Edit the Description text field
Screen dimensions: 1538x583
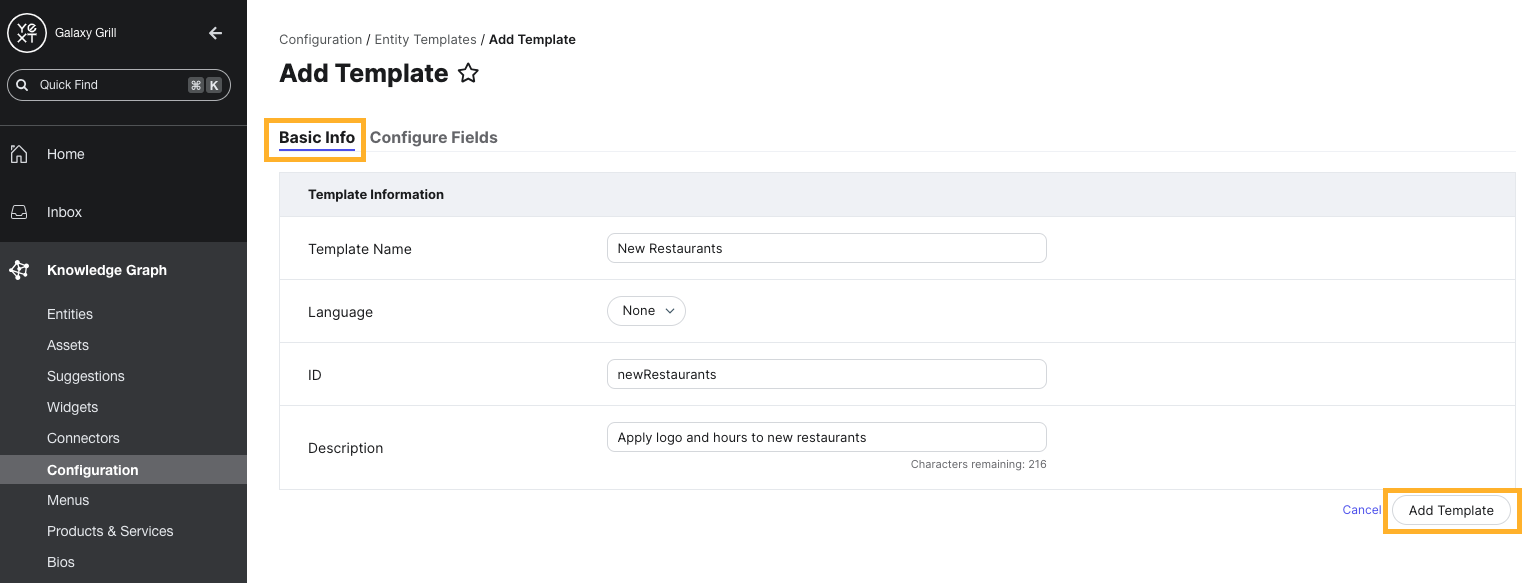[826, 437]
